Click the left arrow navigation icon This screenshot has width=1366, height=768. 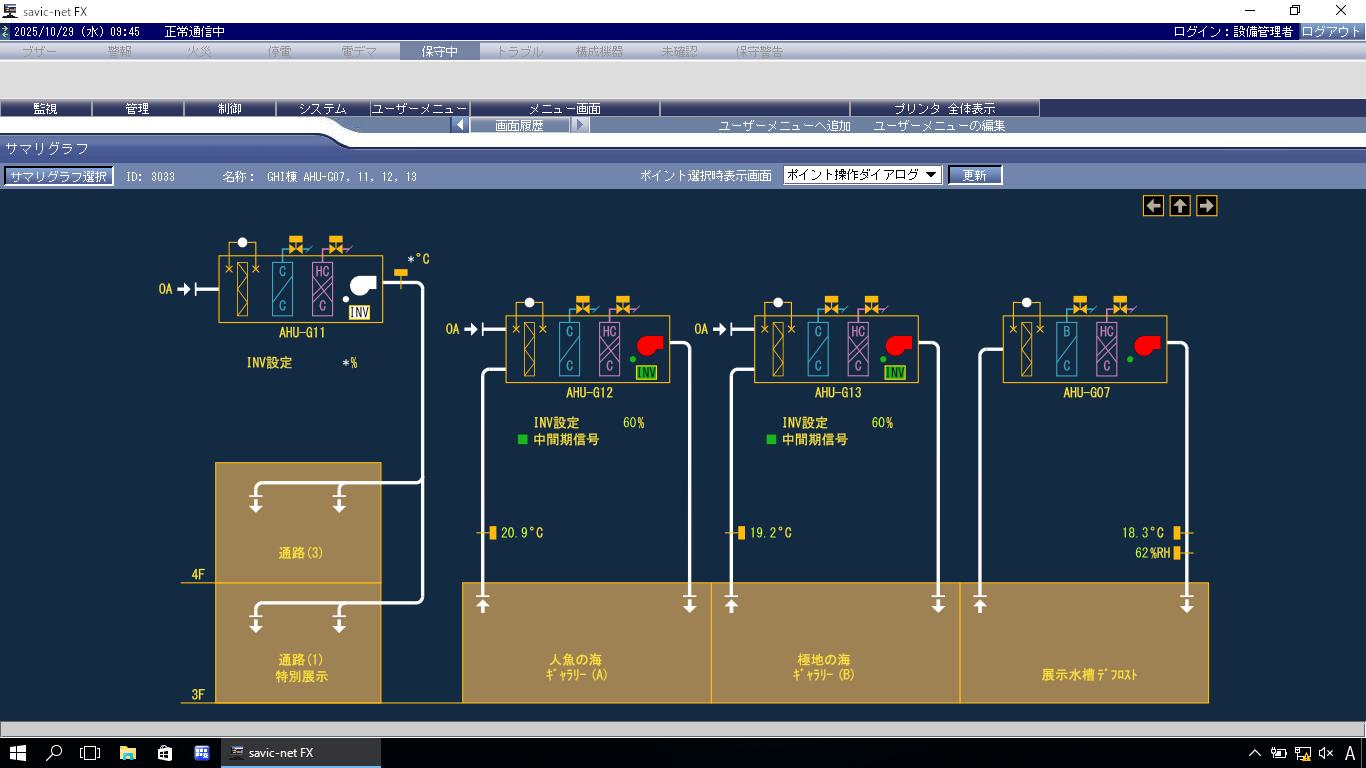click(1153, 206)
